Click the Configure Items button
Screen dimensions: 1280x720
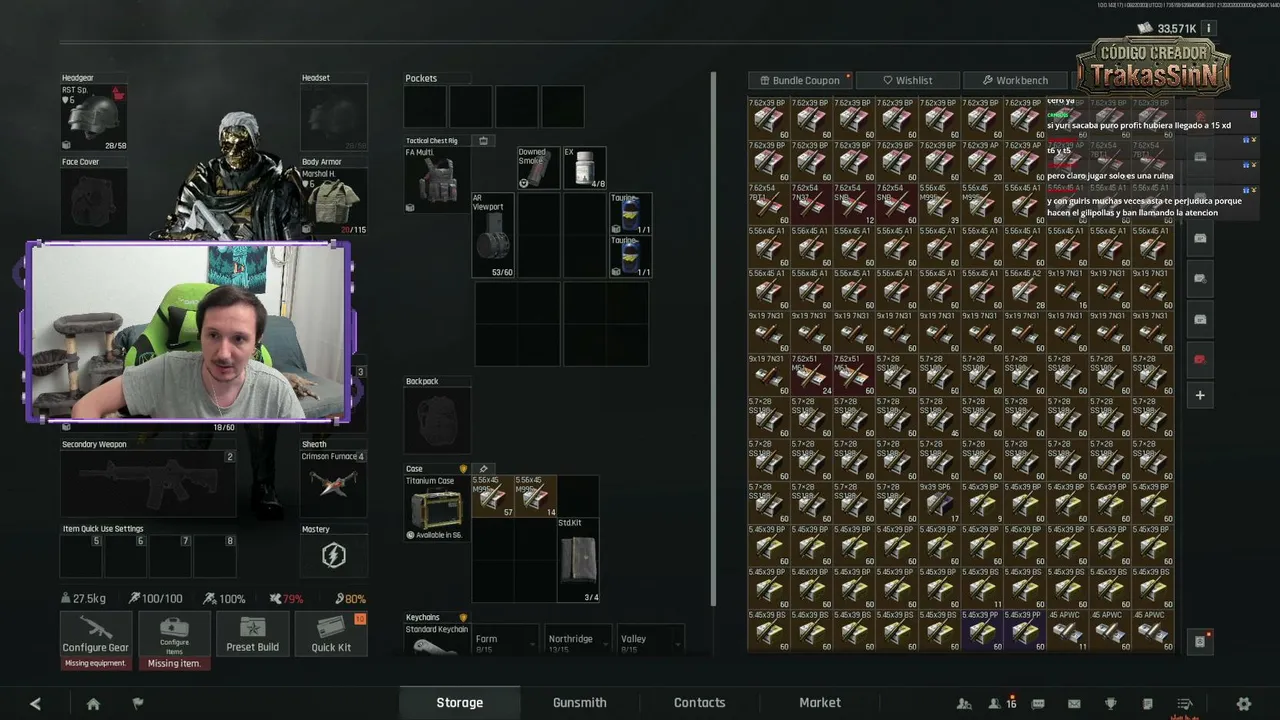[x=174, y=634]
